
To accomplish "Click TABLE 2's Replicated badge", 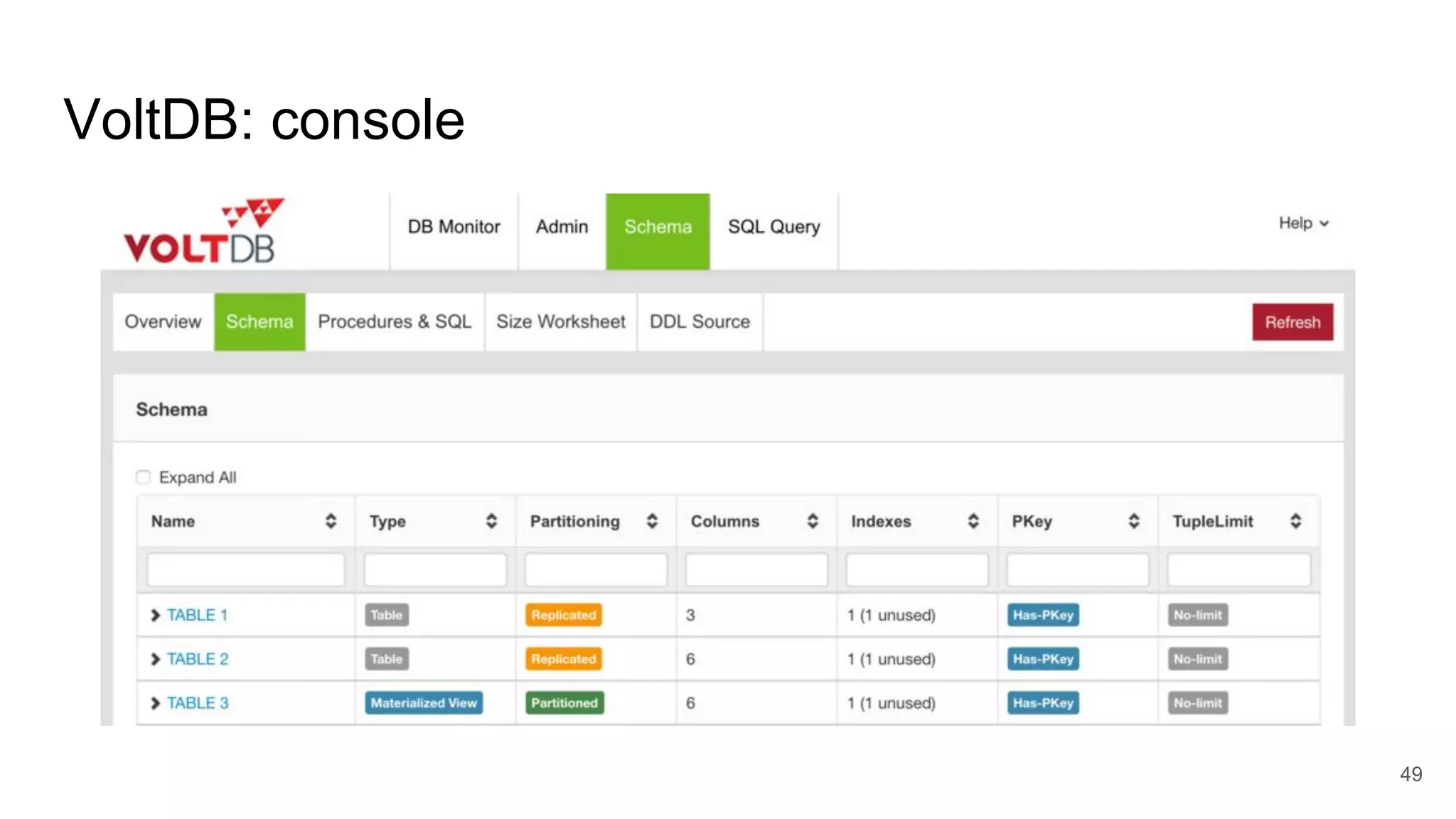I will coord(564,659).
